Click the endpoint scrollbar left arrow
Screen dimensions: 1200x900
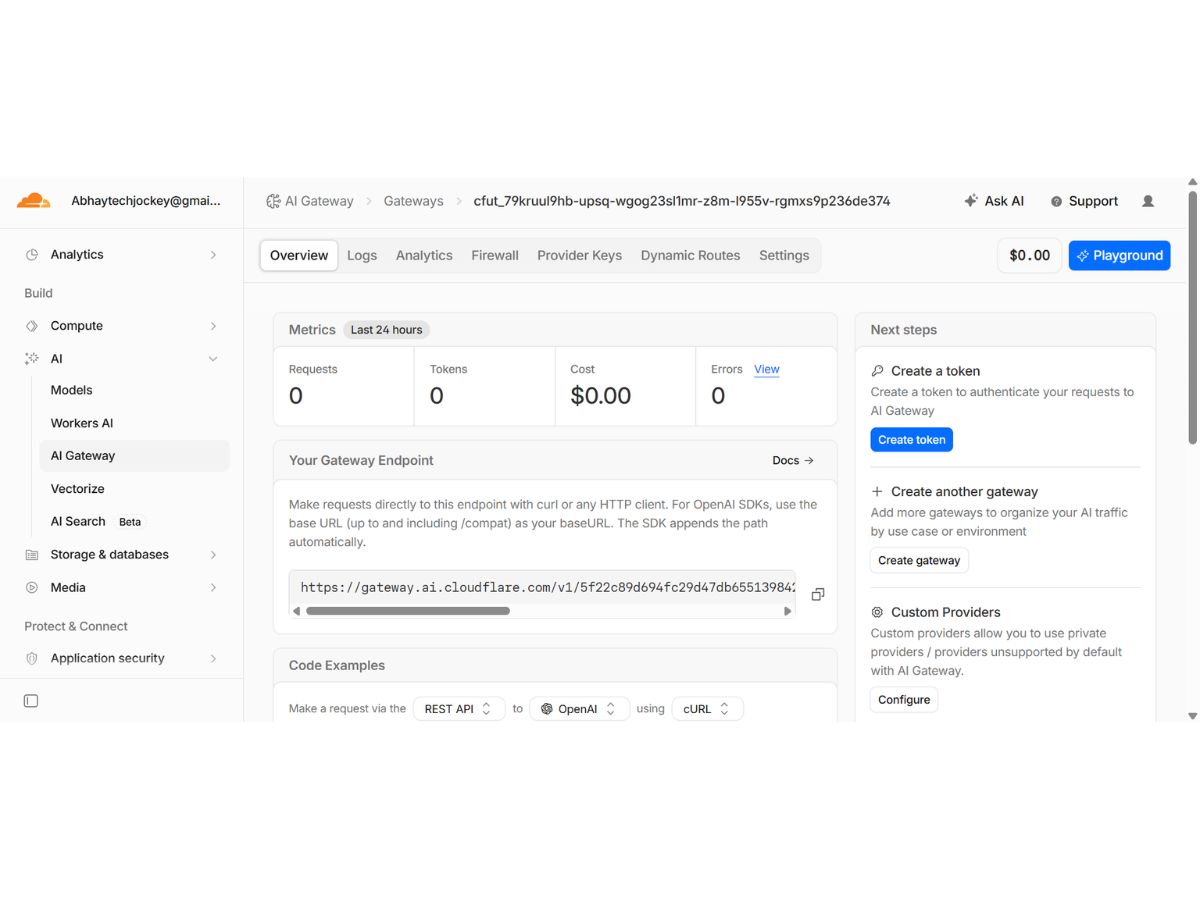[297, 611]
